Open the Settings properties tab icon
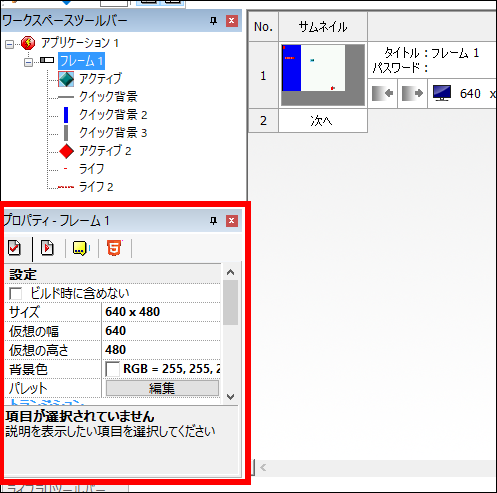The height and width of the screenshot is (493, 497). click(15, 248)
